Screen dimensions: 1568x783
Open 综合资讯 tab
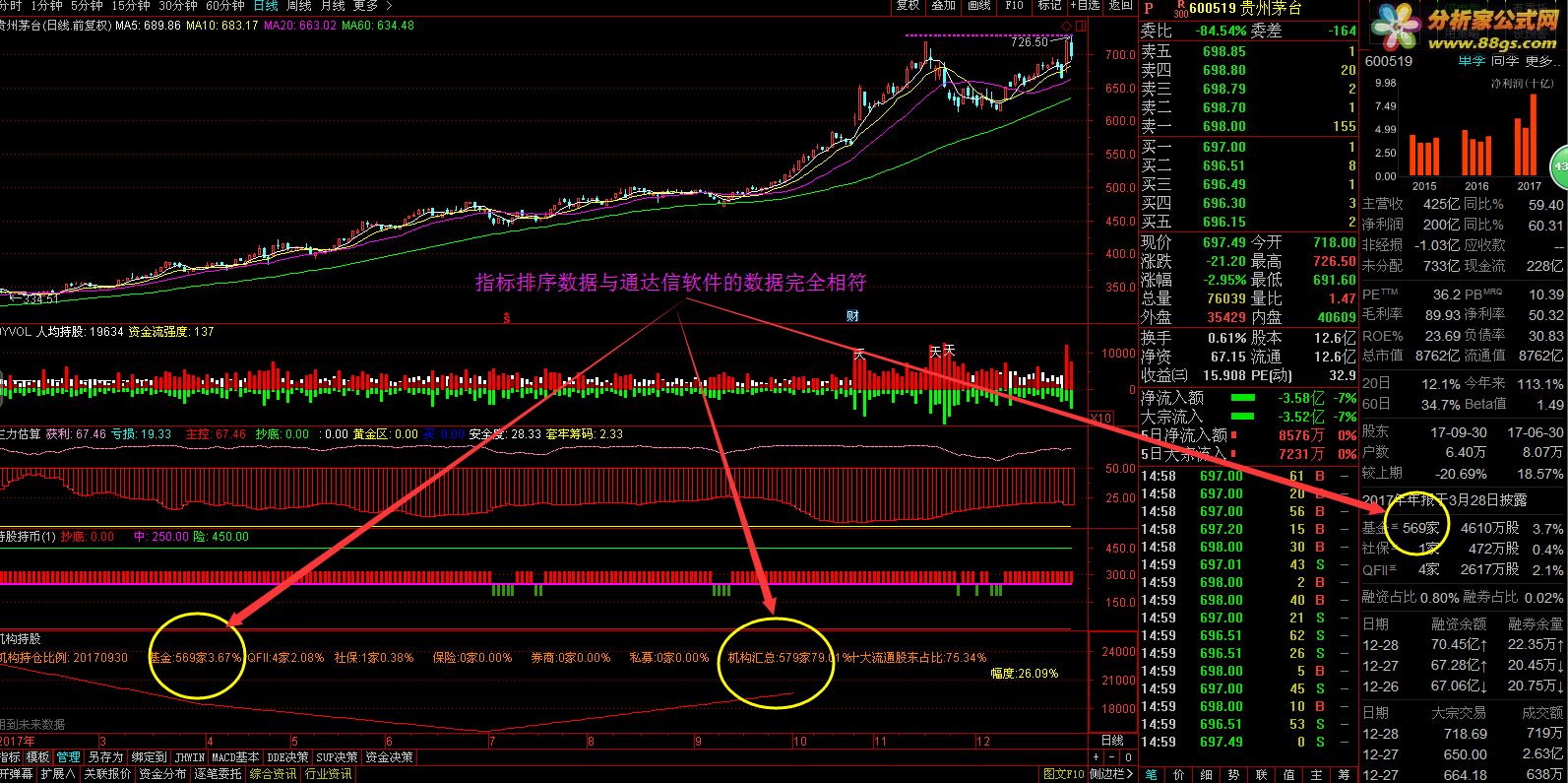click(273, 774)
